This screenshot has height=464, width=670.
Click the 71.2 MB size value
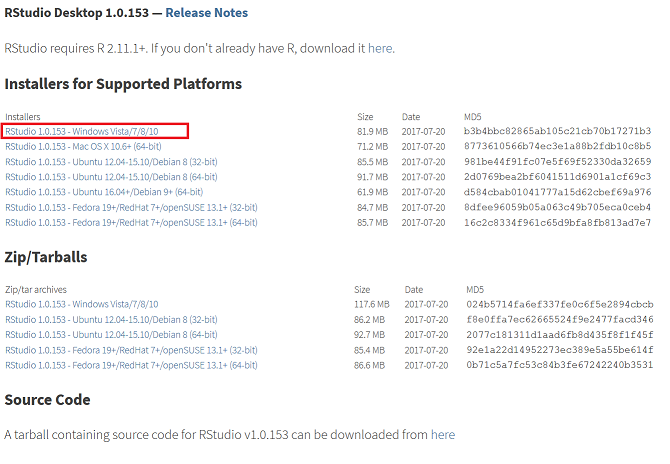373,147
